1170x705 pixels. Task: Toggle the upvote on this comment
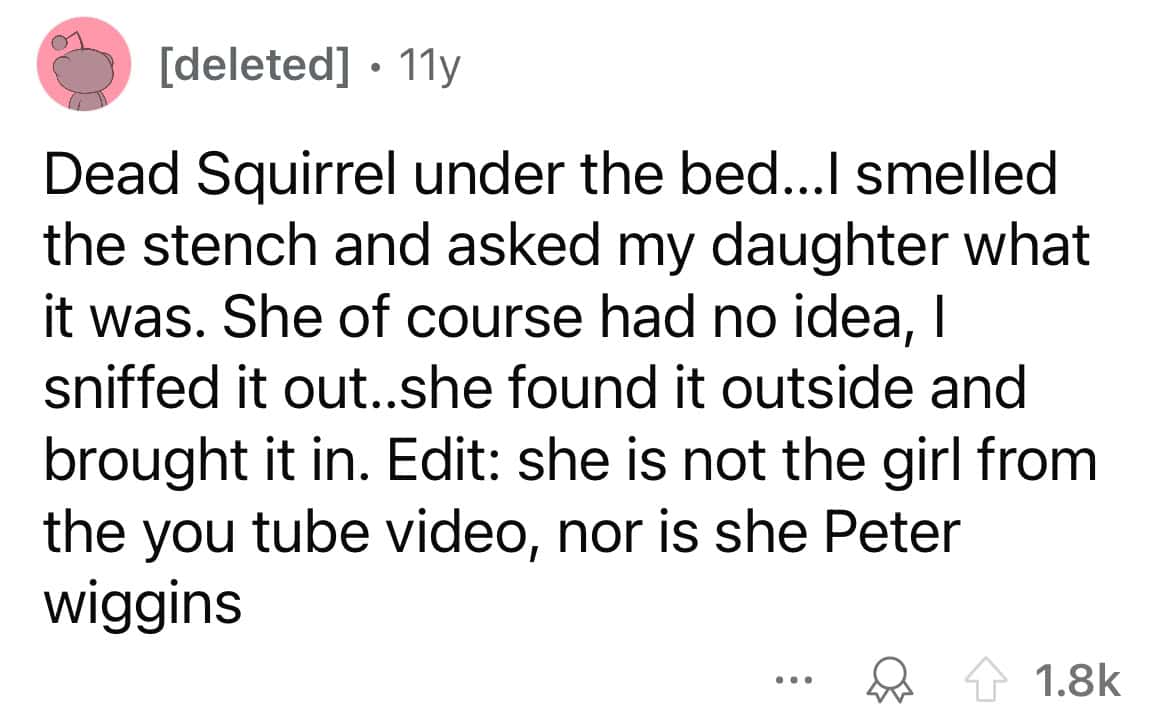pyautogui.click(x=985, y=680)
